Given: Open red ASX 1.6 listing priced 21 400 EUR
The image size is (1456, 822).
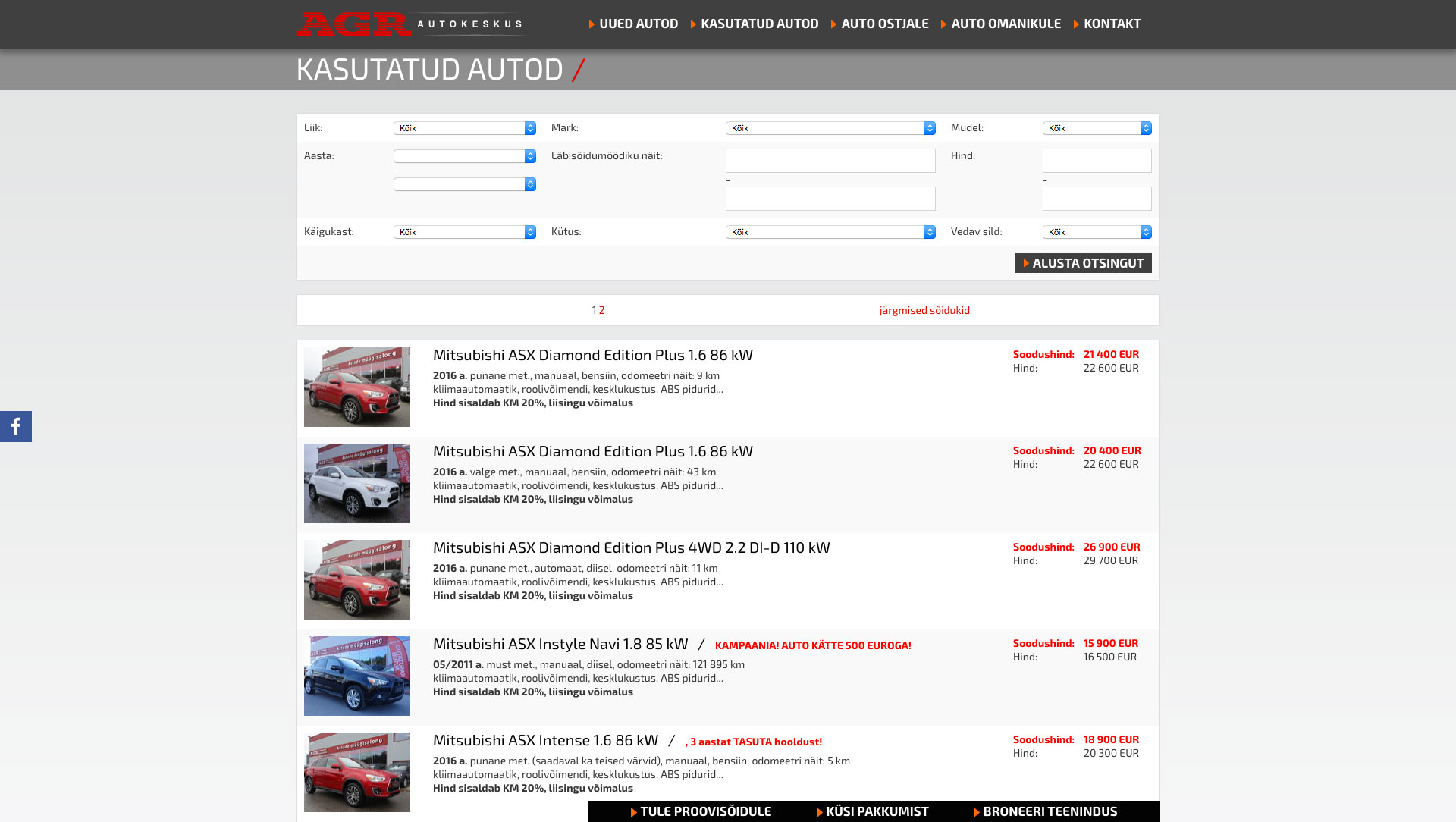Looking at the screenshot, I should click(592, 355).
